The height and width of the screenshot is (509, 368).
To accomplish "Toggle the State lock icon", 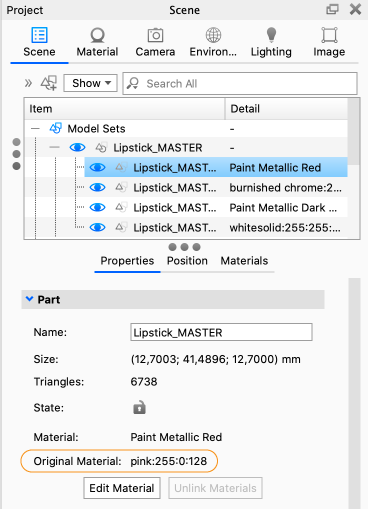I will tap(139, 407).
